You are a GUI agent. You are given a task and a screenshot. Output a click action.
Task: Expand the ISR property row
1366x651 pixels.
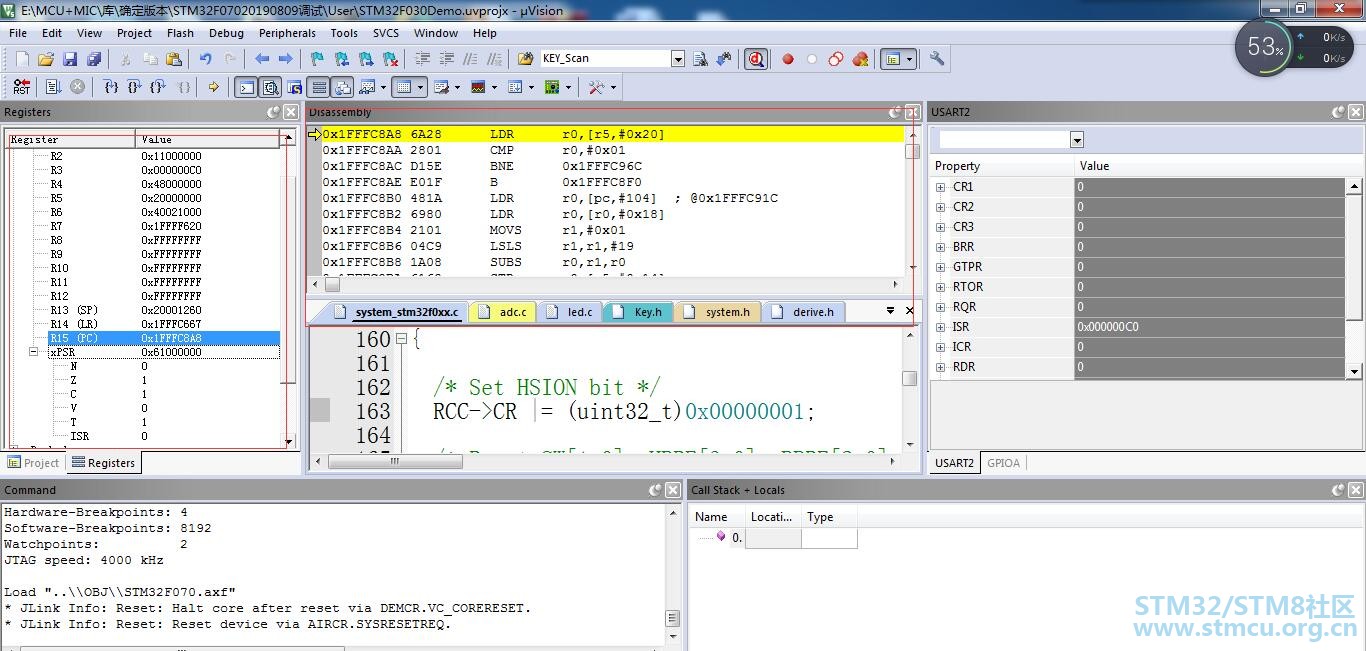[940, 327]
